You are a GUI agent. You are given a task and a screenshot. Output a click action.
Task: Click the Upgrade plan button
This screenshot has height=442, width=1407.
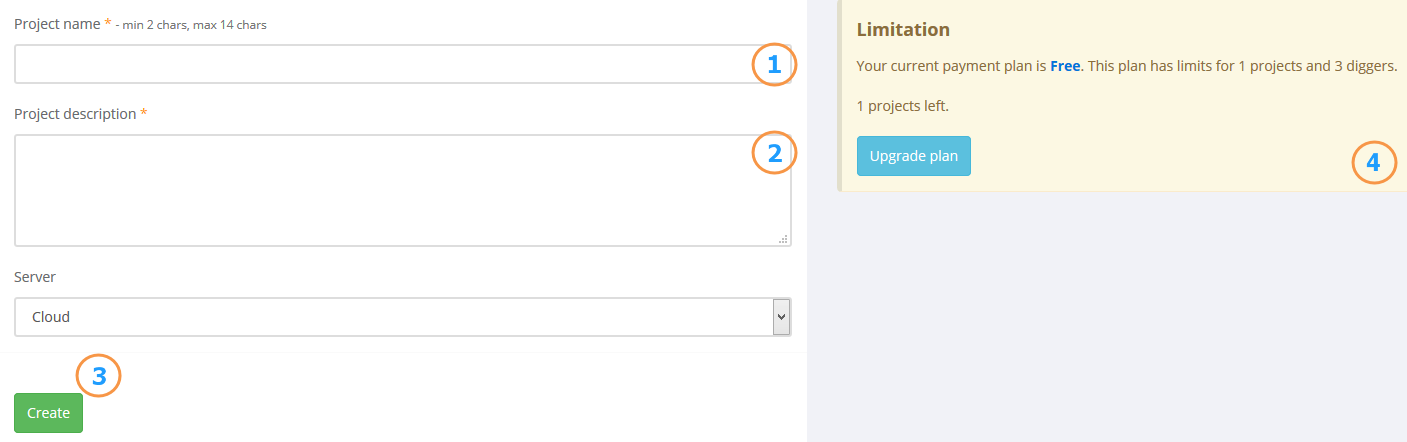point(914,156)
